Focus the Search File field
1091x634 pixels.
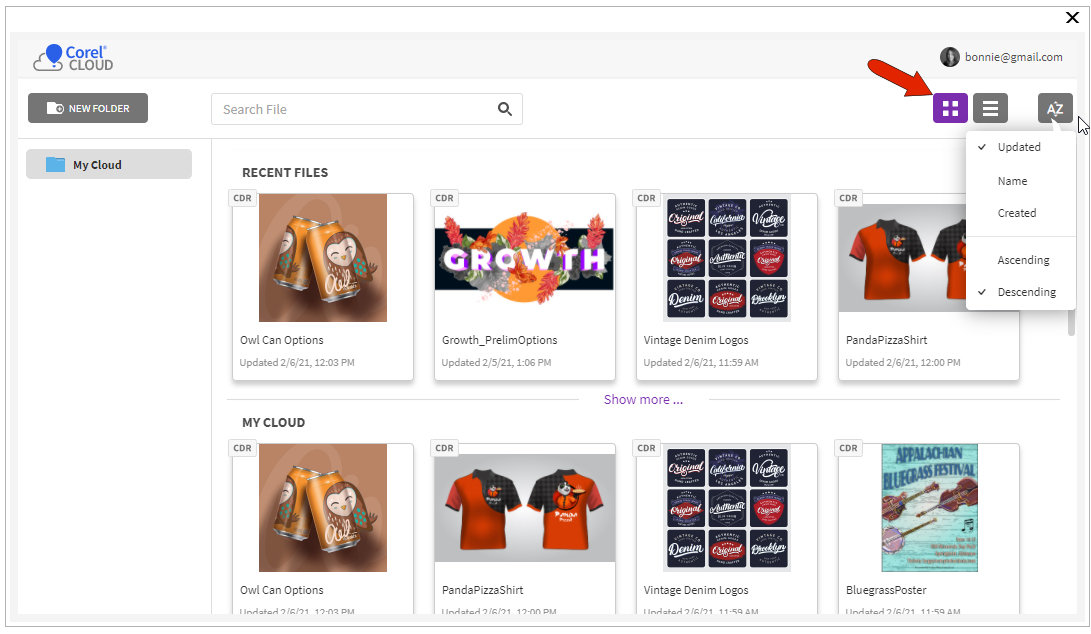click(367, 109)
